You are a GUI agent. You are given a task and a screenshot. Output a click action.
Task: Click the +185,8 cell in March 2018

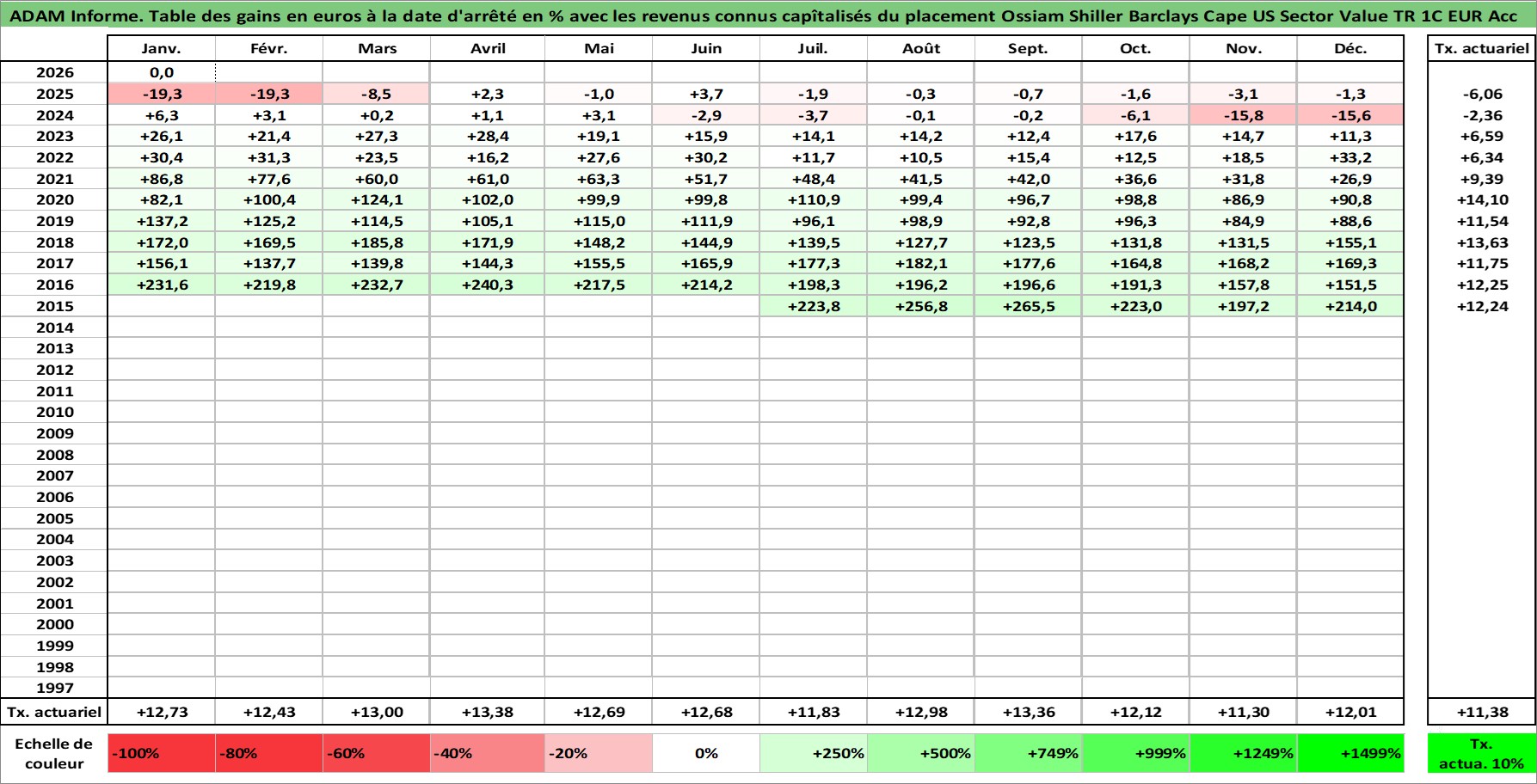(x=377, y=242)
